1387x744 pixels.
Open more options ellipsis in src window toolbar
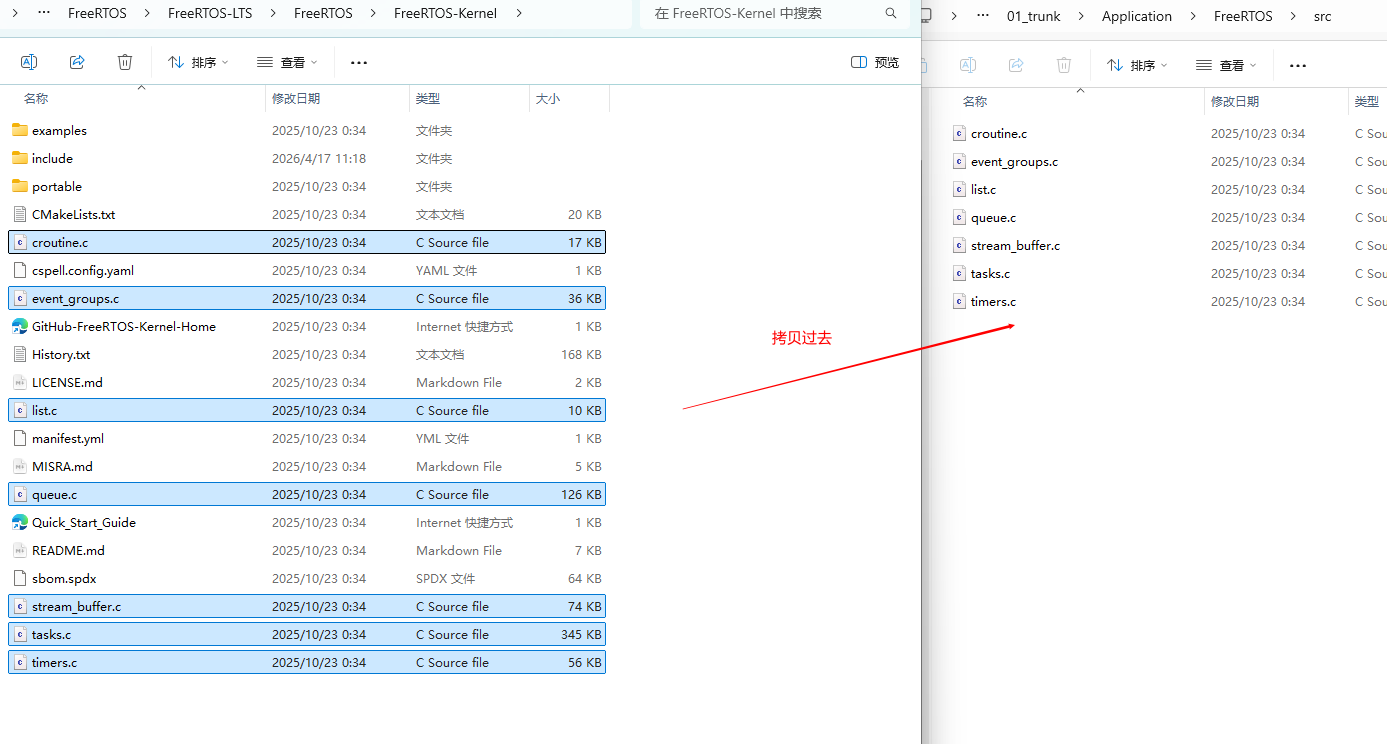tap(1298, 65)
